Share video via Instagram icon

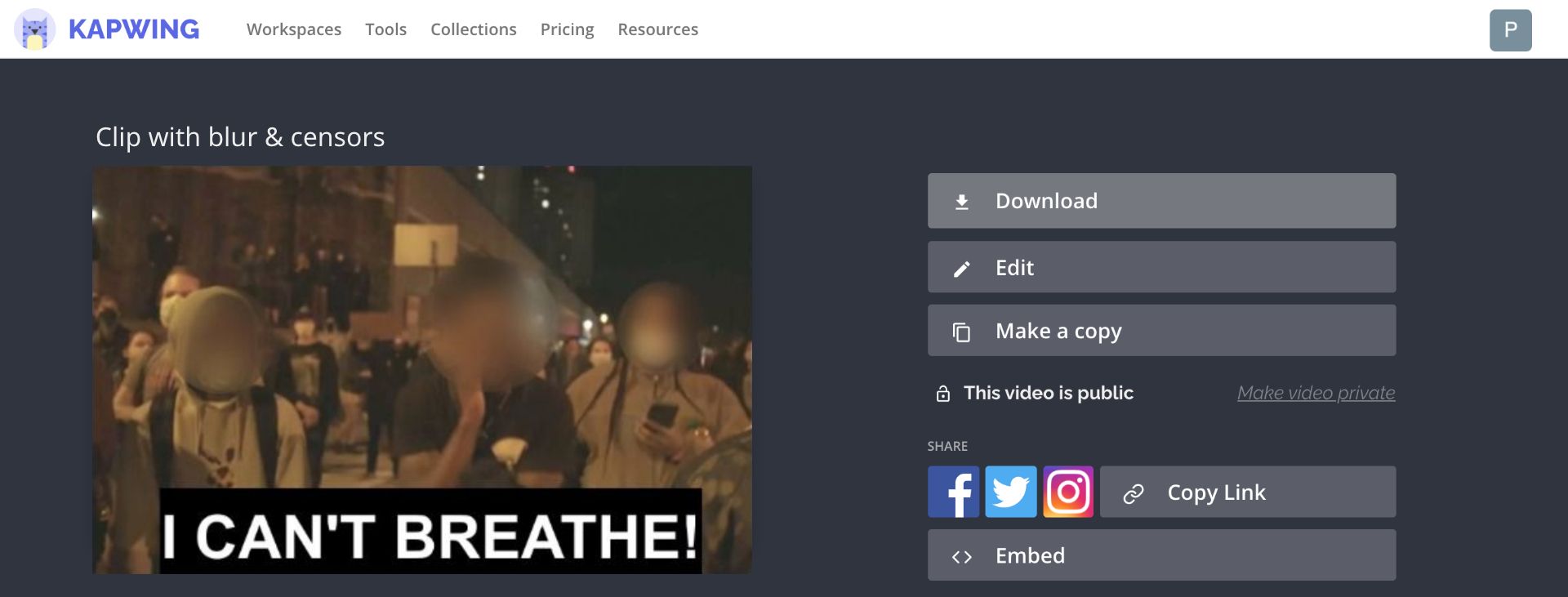tap(1067, 492)
